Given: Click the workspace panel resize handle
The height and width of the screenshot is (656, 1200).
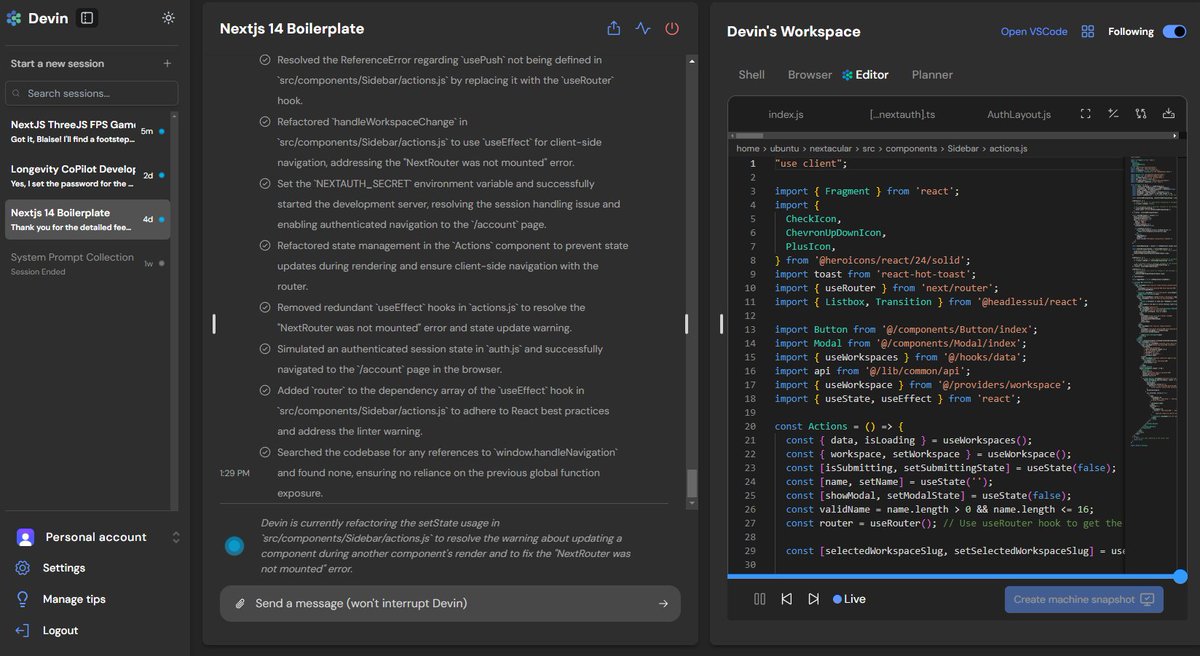Looking at the screenshot, I should [722, 324].
